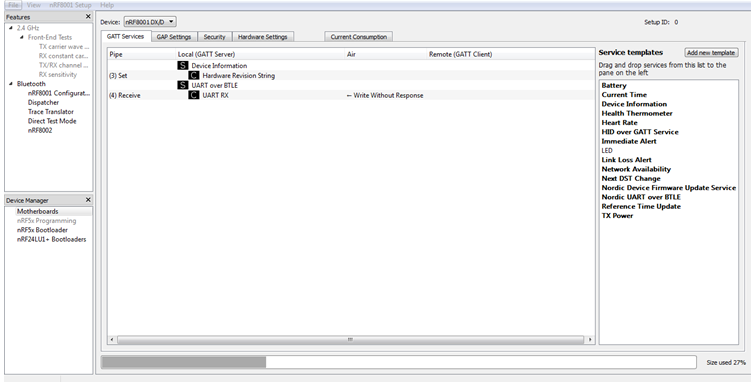The width and height of the screenshot is (752, 382).
Task: Collapse the Front-End Tests tree node
Action: (22, 37)
